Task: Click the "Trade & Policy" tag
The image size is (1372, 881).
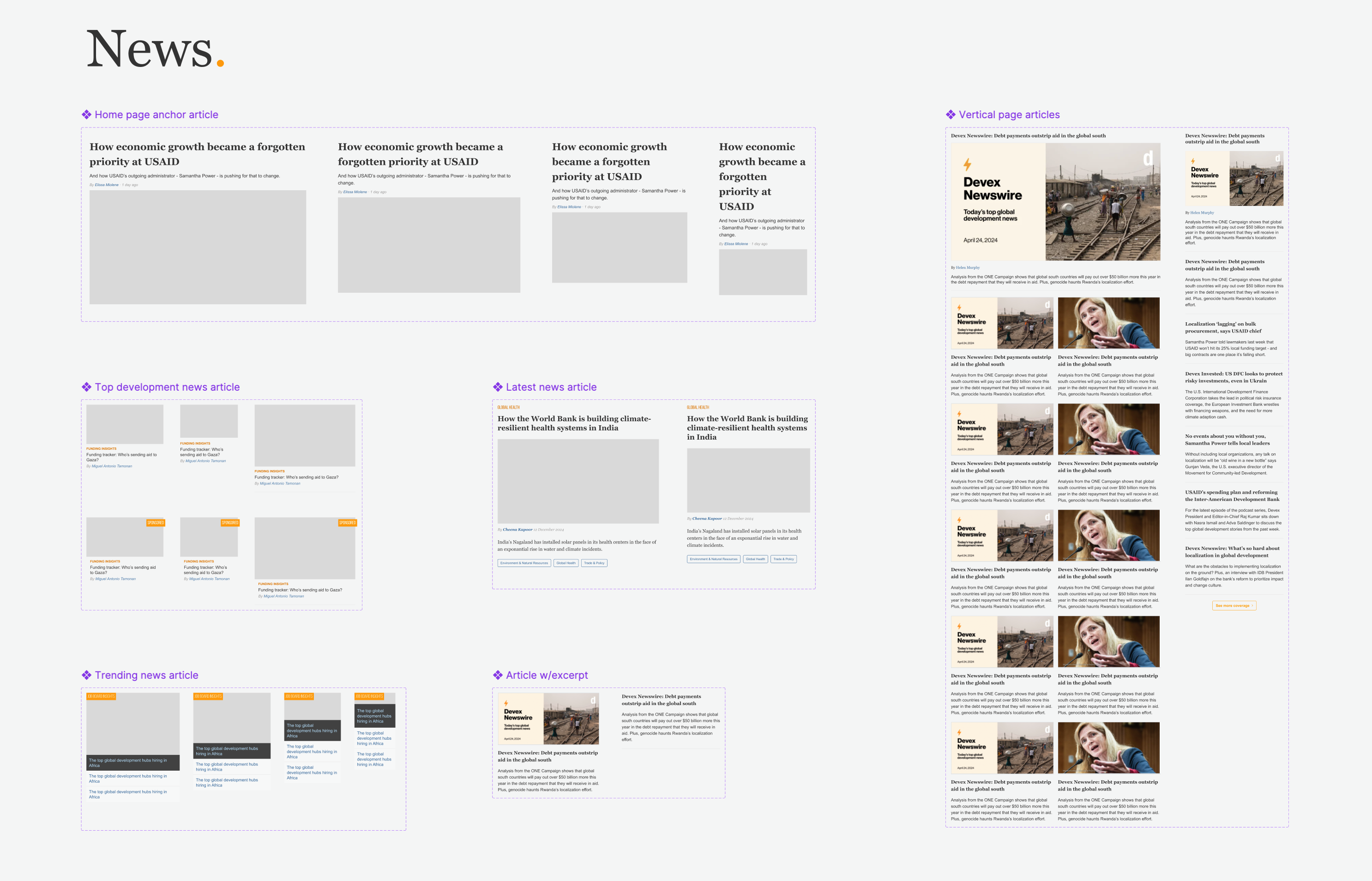Action: (594, 563)
